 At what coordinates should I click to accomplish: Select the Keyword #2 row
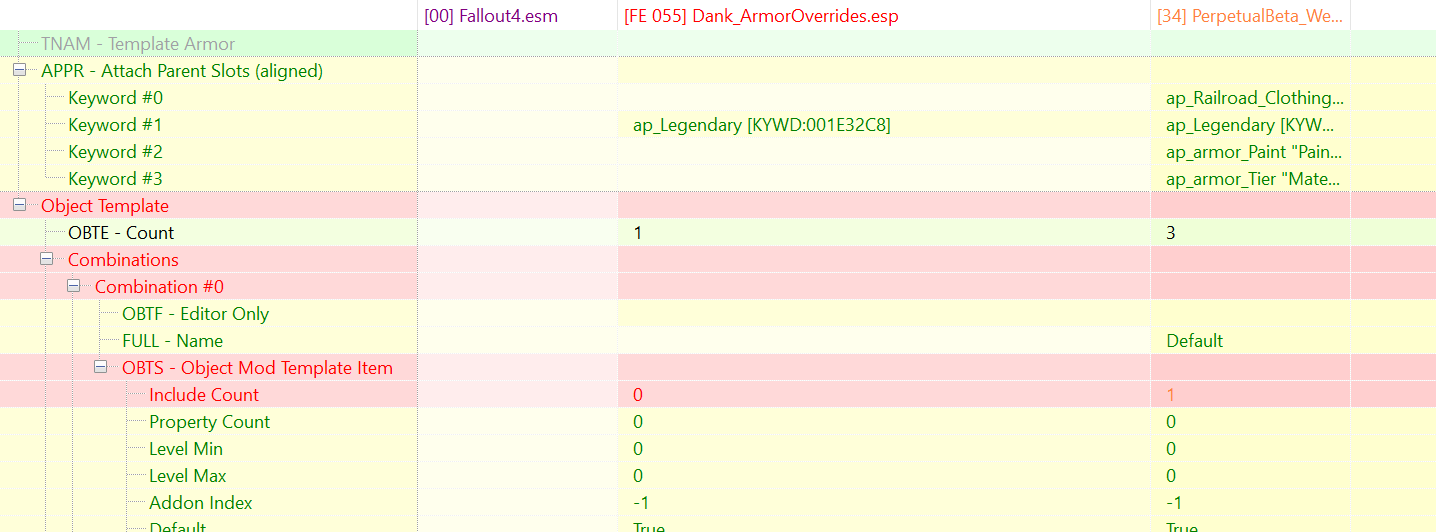tap(718, 152)
